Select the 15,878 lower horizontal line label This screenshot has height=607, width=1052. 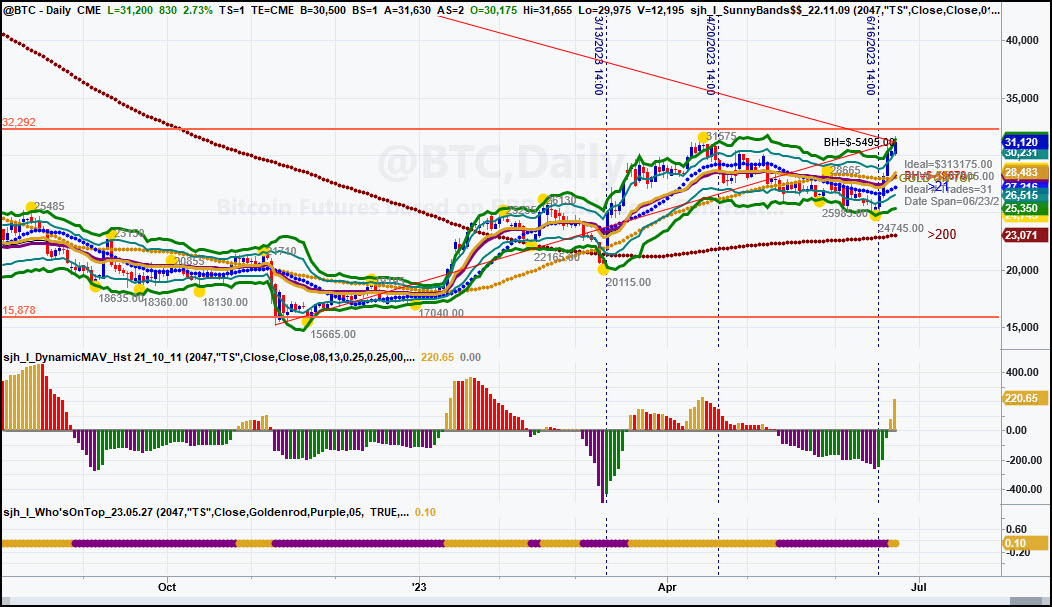point(19,311)
